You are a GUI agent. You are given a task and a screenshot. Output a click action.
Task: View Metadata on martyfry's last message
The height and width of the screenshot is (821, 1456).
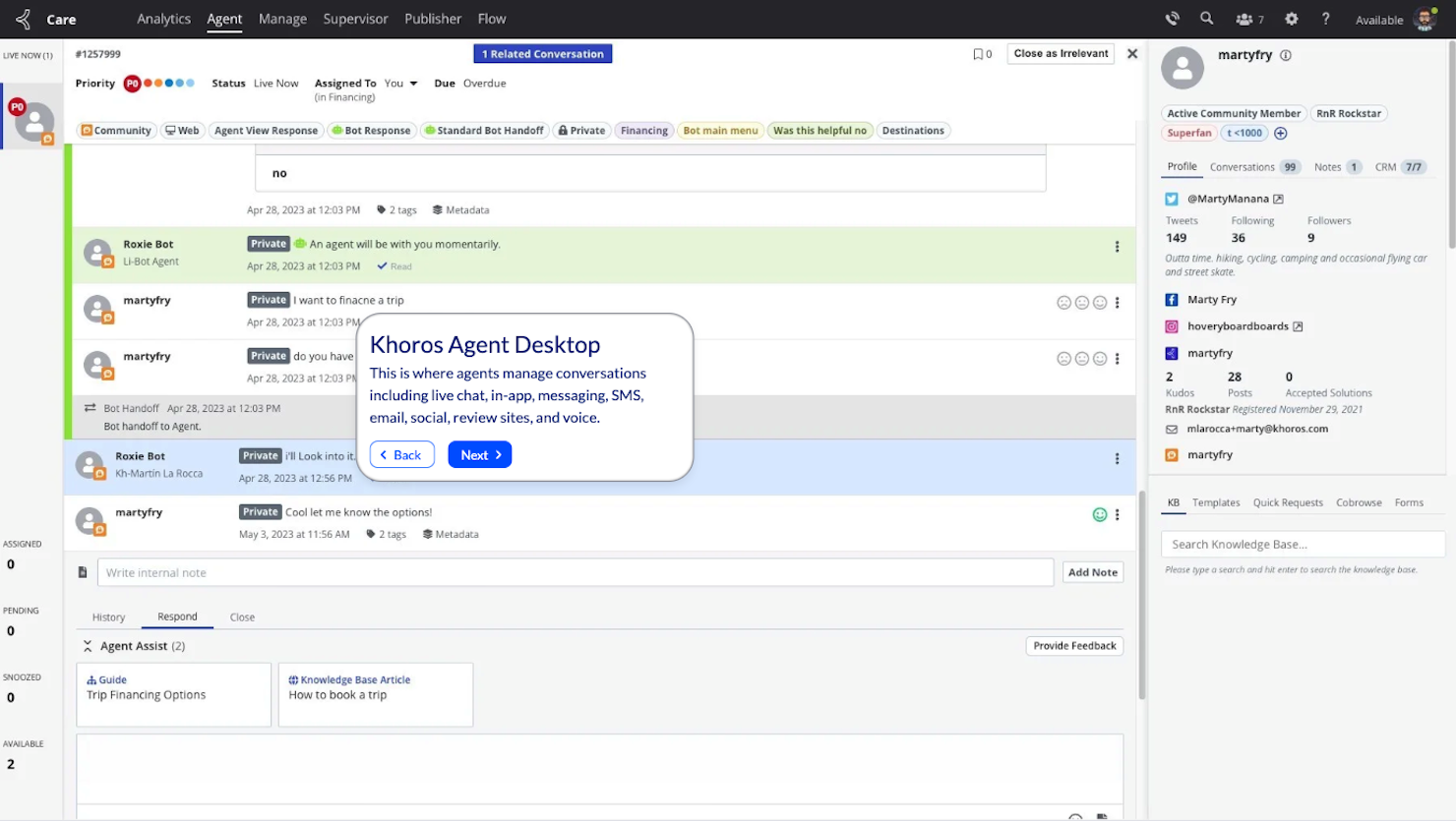click(451, 534)
